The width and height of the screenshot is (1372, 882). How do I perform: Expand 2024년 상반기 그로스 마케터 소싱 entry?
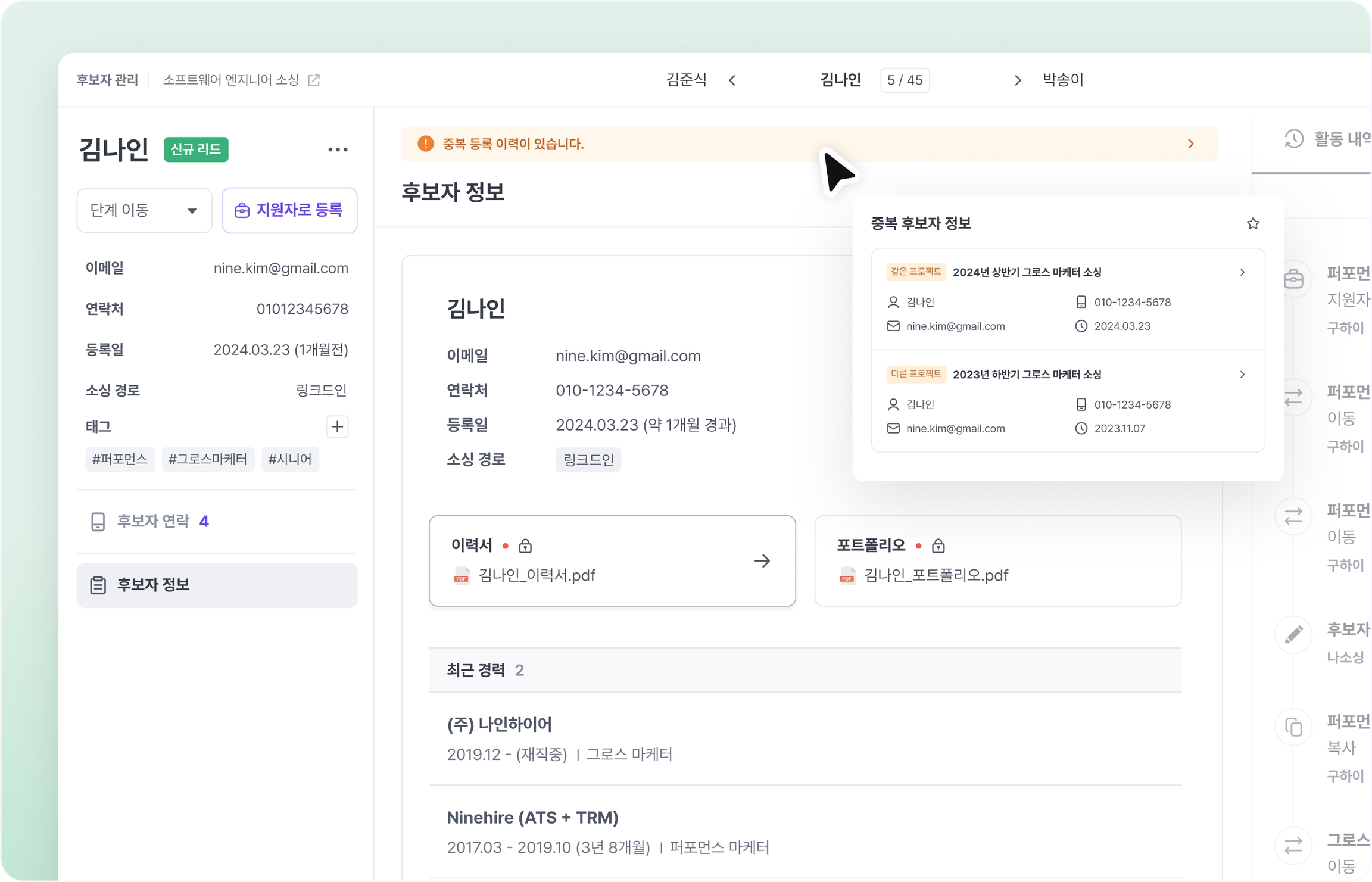point(1242,272)
